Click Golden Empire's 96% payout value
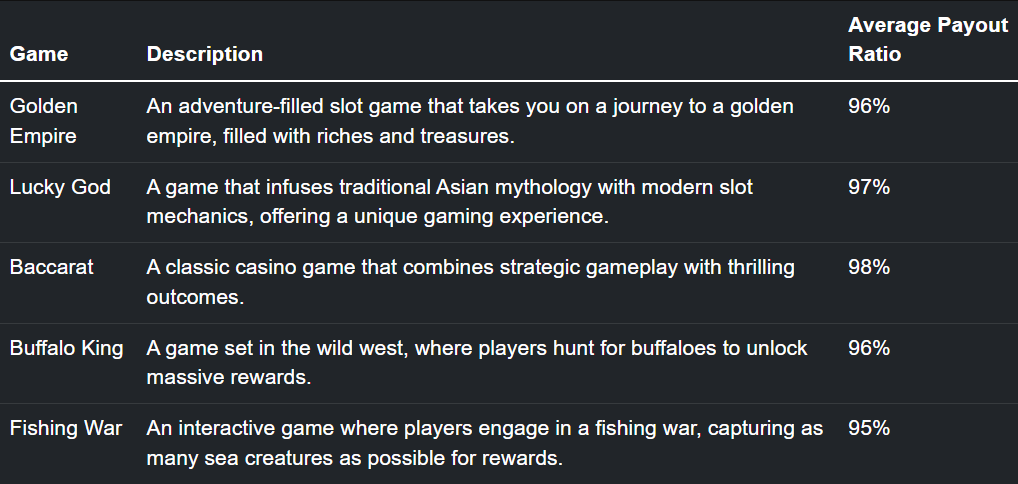This screenshot has height=484, width=1018. (869, 106)
